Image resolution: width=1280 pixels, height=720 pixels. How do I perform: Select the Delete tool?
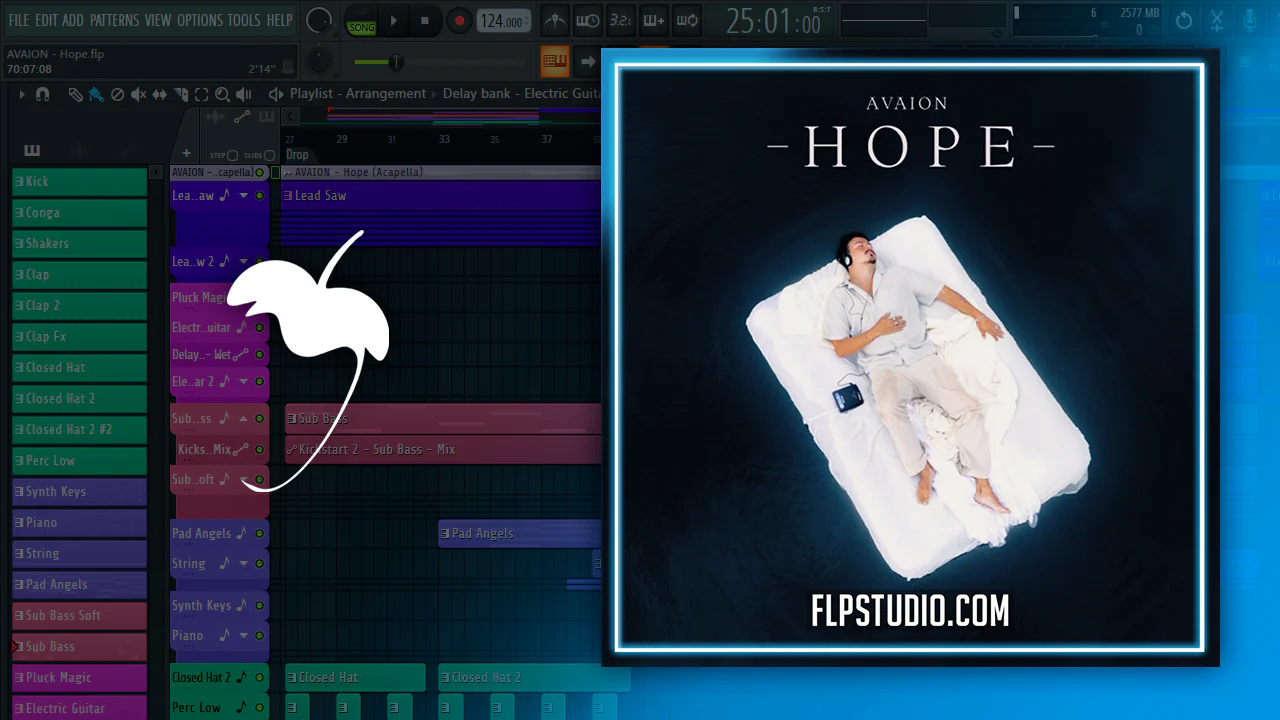[117, 94]
